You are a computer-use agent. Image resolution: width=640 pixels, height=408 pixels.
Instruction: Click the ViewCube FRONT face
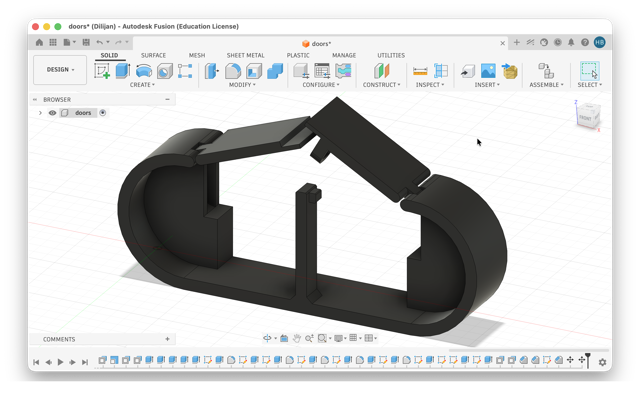[x=586, y=118]
